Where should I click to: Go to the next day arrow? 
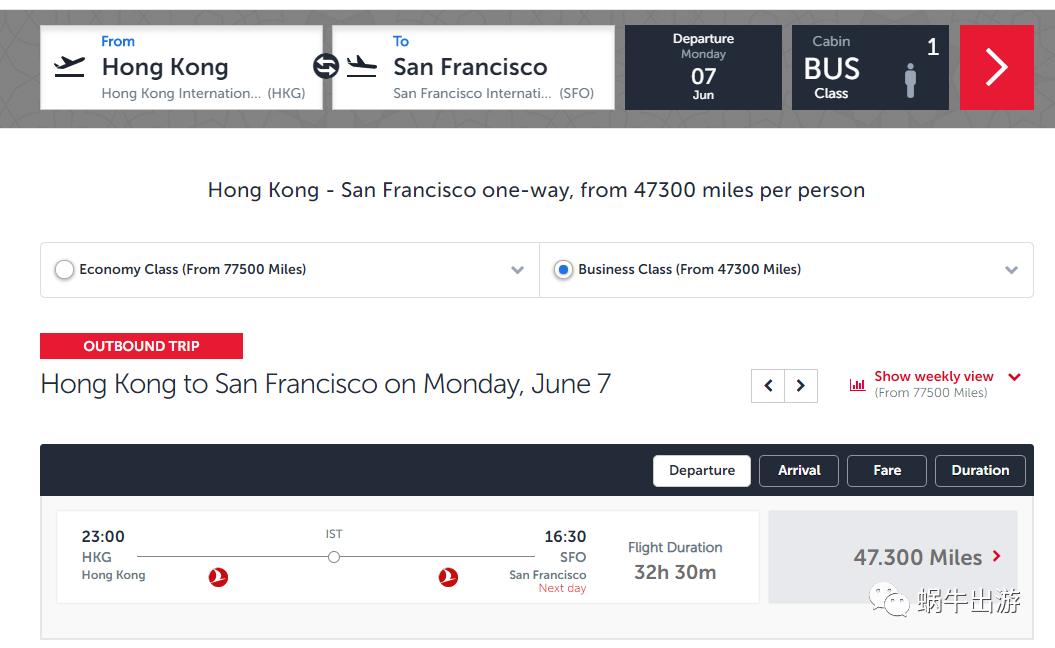pyautogui.click(x=801, y=386)
